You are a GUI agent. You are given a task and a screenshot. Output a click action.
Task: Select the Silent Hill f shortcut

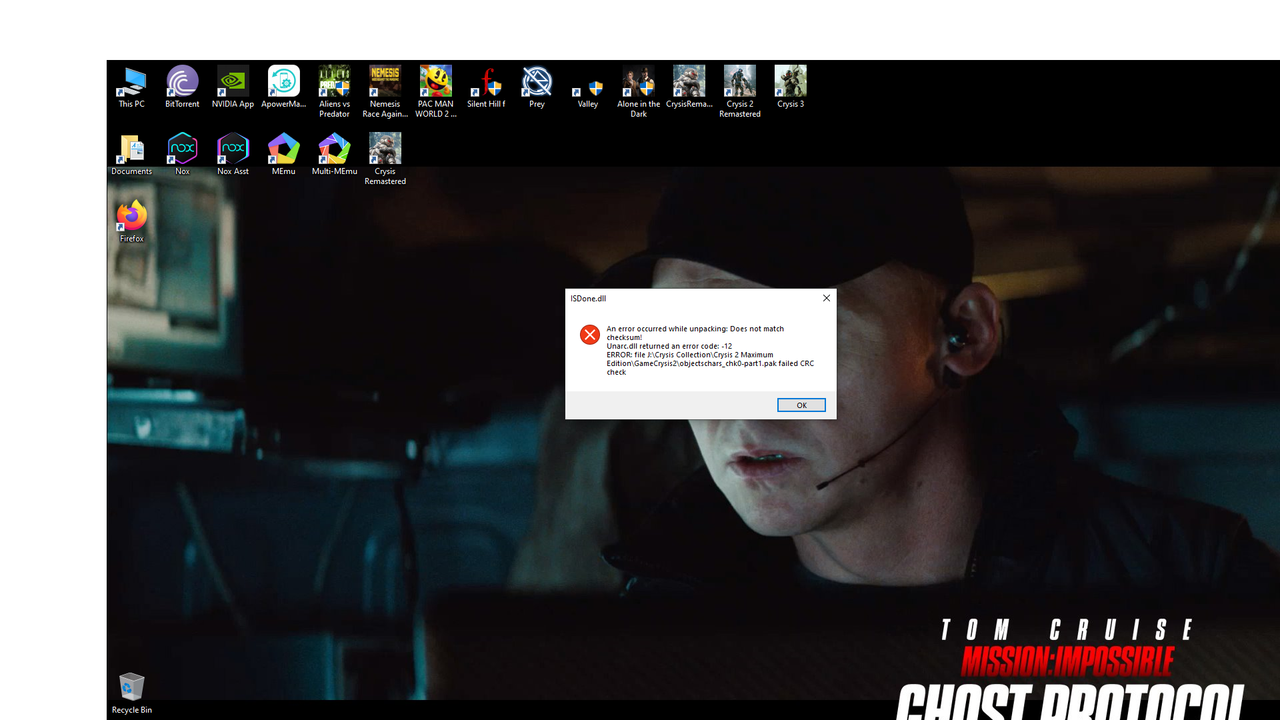[x=486, y=87]
